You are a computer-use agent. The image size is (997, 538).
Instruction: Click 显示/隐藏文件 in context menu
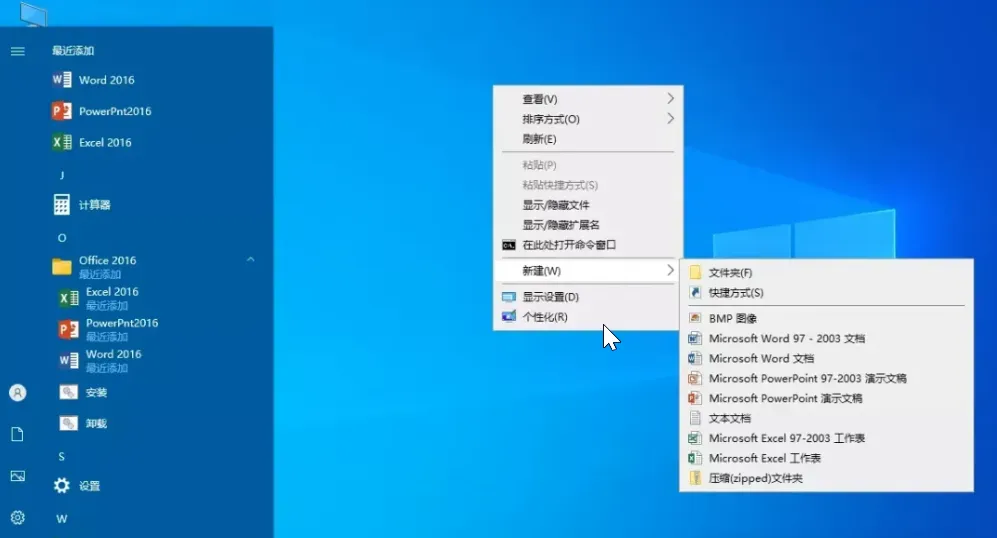coord(588,205)
